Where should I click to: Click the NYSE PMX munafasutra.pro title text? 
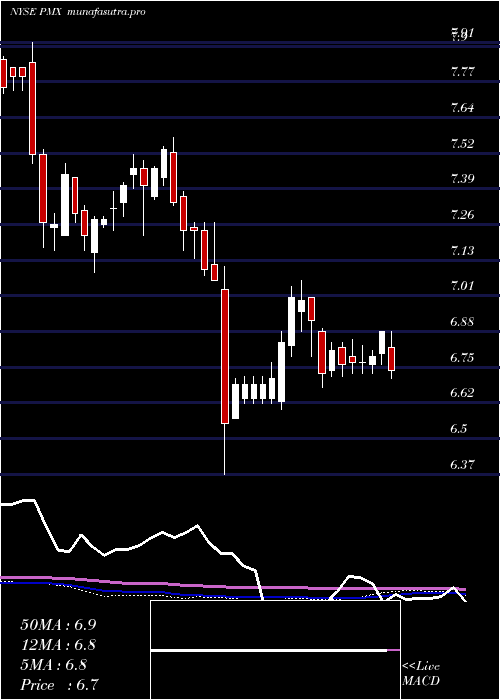[78, 12]
